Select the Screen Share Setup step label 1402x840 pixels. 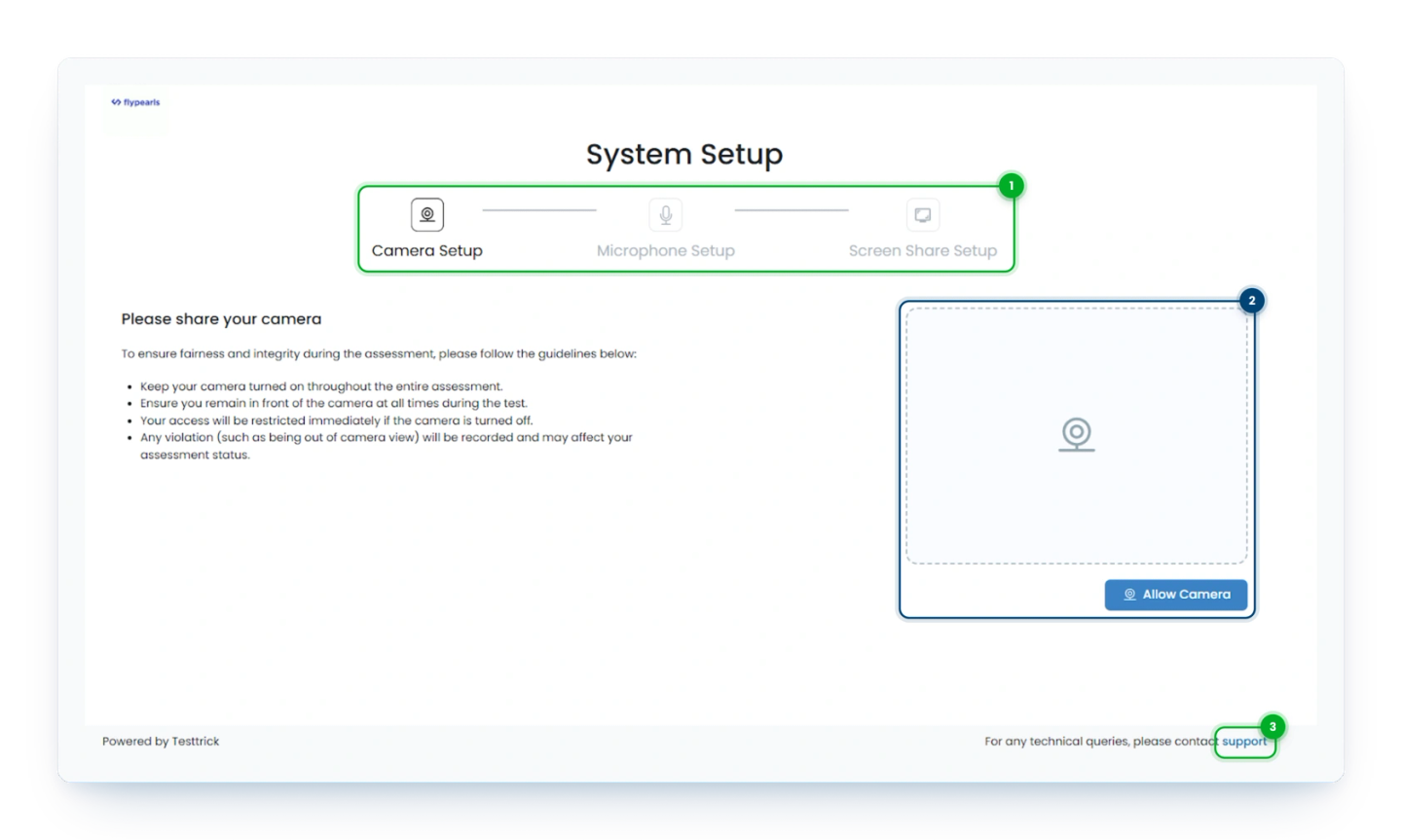922,250
